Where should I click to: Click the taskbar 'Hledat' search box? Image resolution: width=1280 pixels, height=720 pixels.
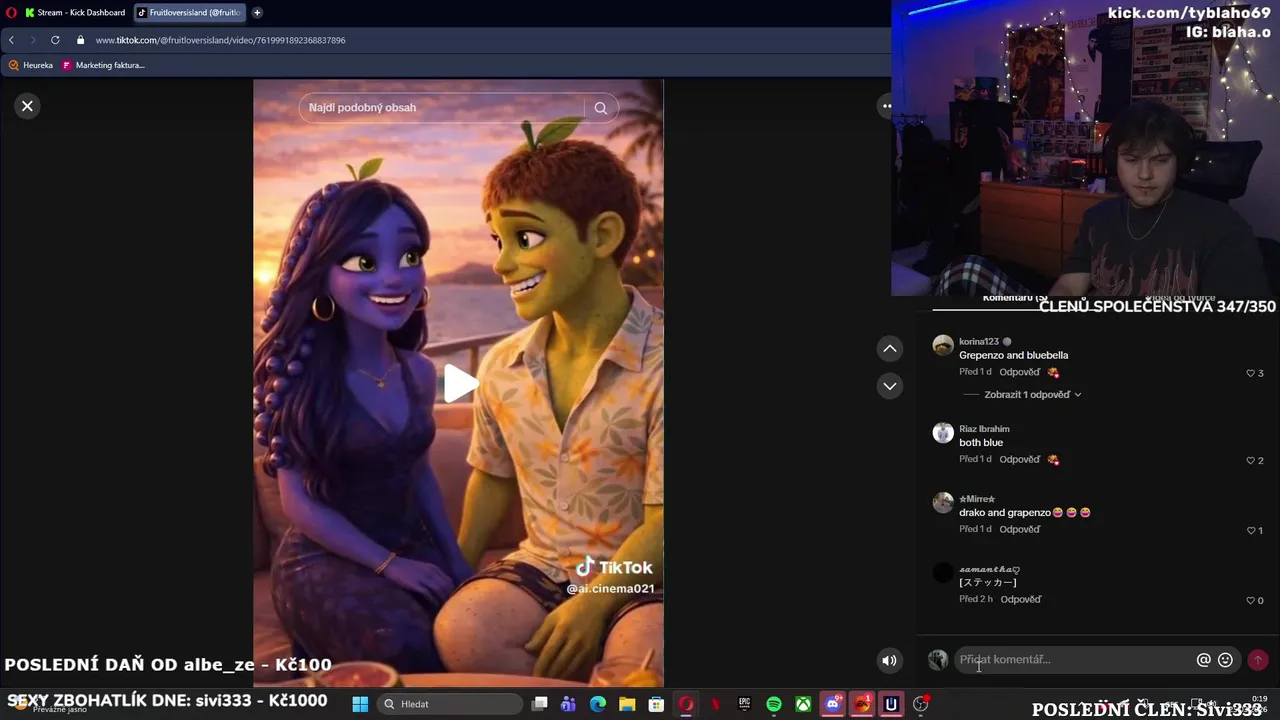tap(450, 704)
